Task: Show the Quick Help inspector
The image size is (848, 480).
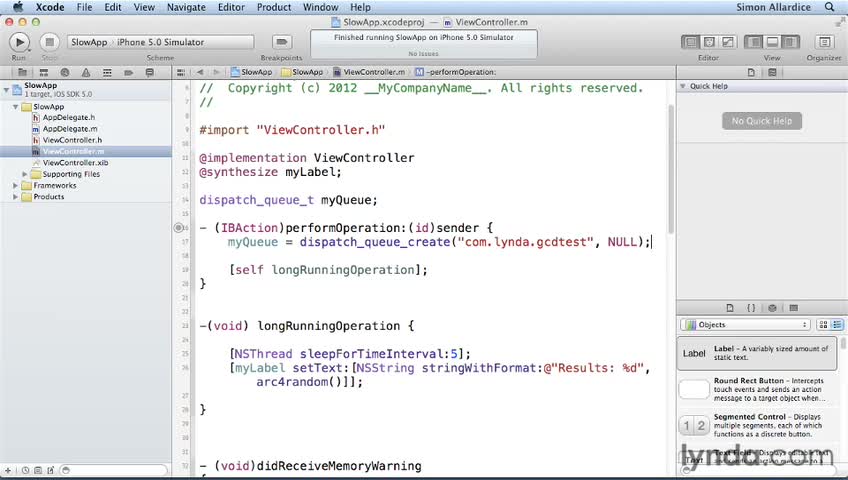Action: point(772,72)
